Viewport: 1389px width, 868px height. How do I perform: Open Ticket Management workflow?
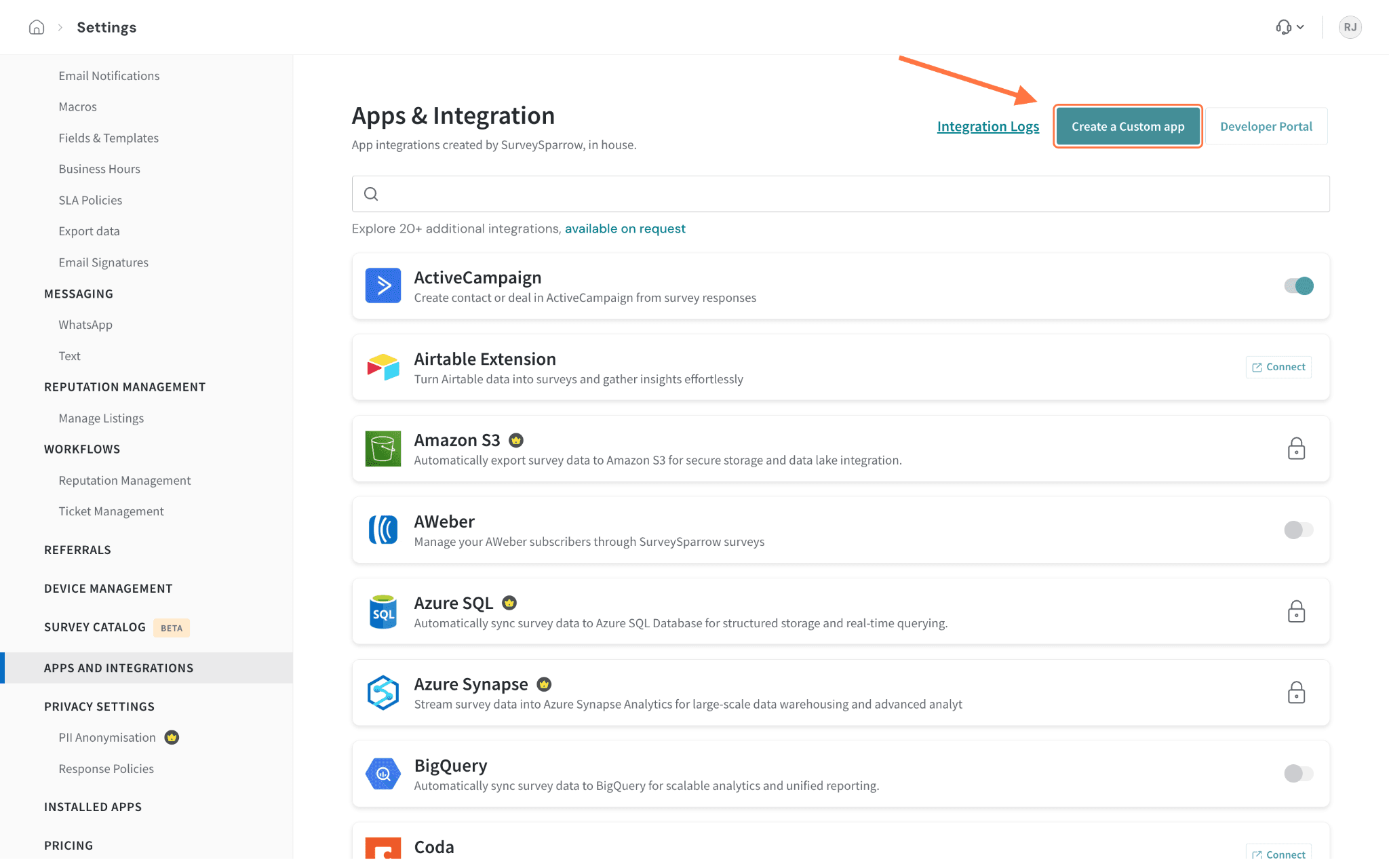tap(111, 511)
